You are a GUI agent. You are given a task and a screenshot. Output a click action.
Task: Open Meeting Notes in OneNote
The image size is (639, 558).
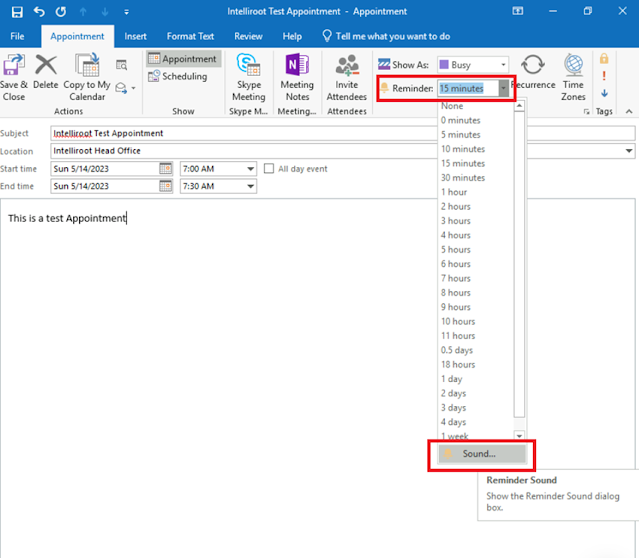[297, 77]
